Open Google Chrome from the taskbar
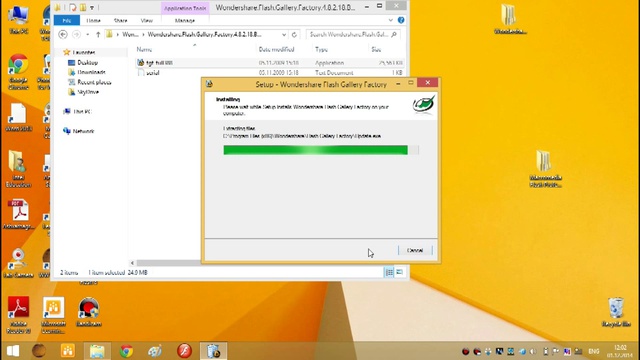This screenshot has width=640, height=360. tap(126, 351)
